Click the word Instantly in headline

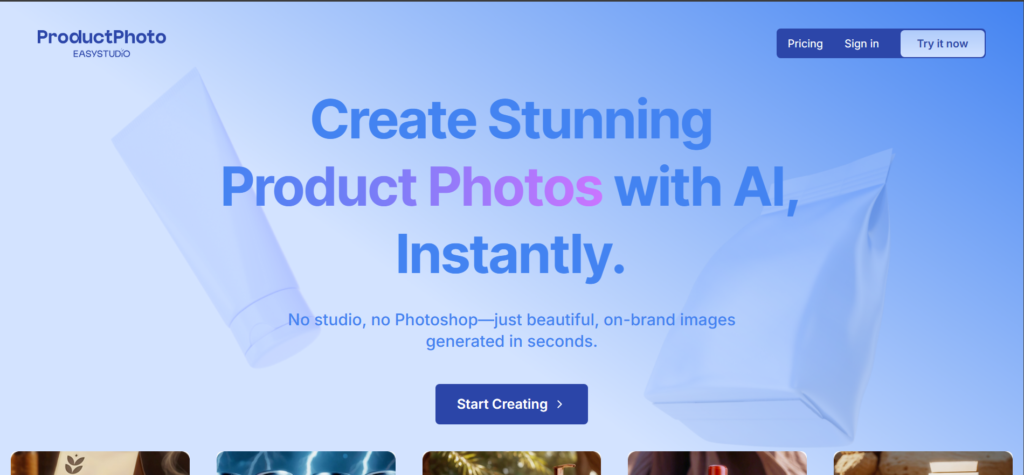click(511, 255)
